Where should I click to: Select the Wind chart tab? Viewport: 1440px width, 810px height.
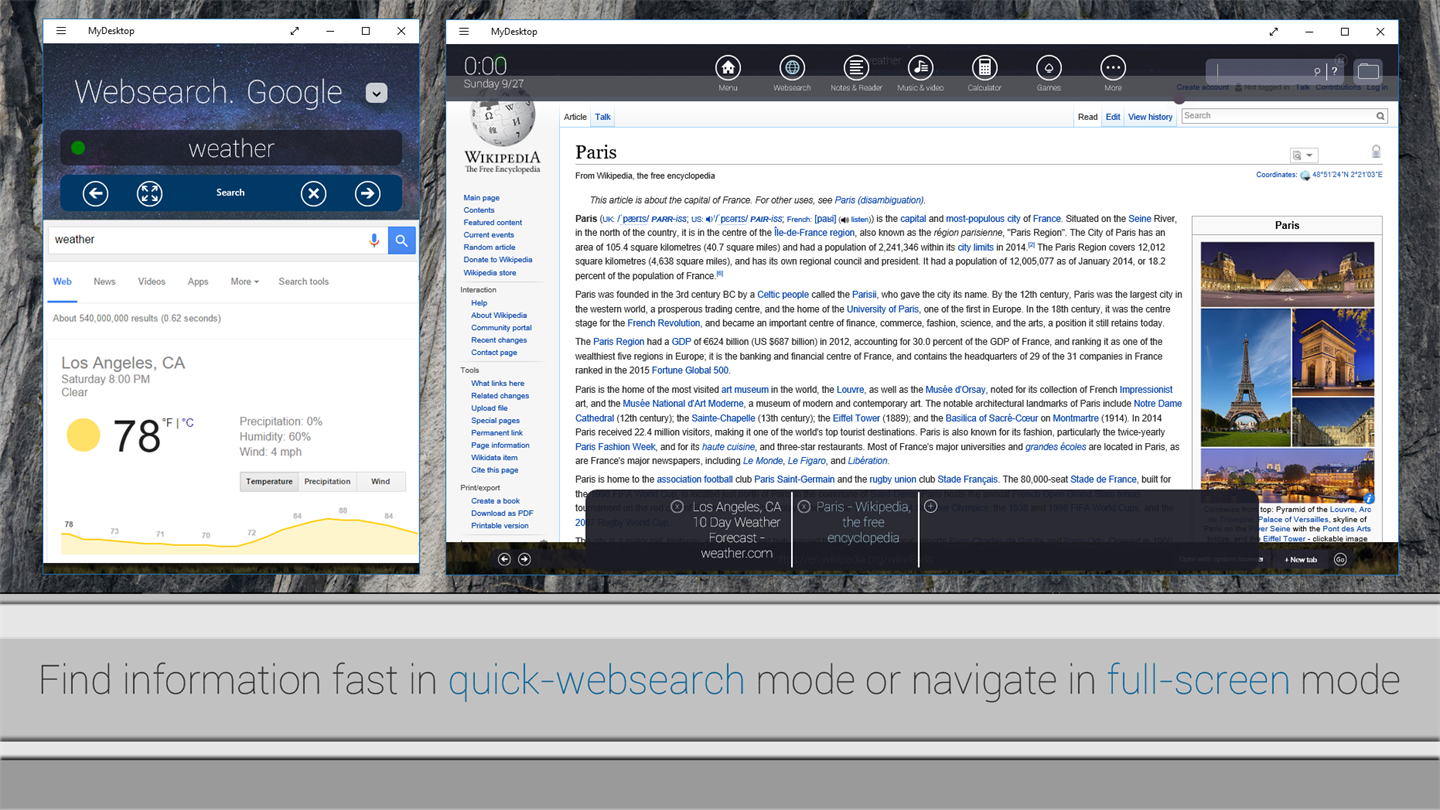click(x=381, y=481)
